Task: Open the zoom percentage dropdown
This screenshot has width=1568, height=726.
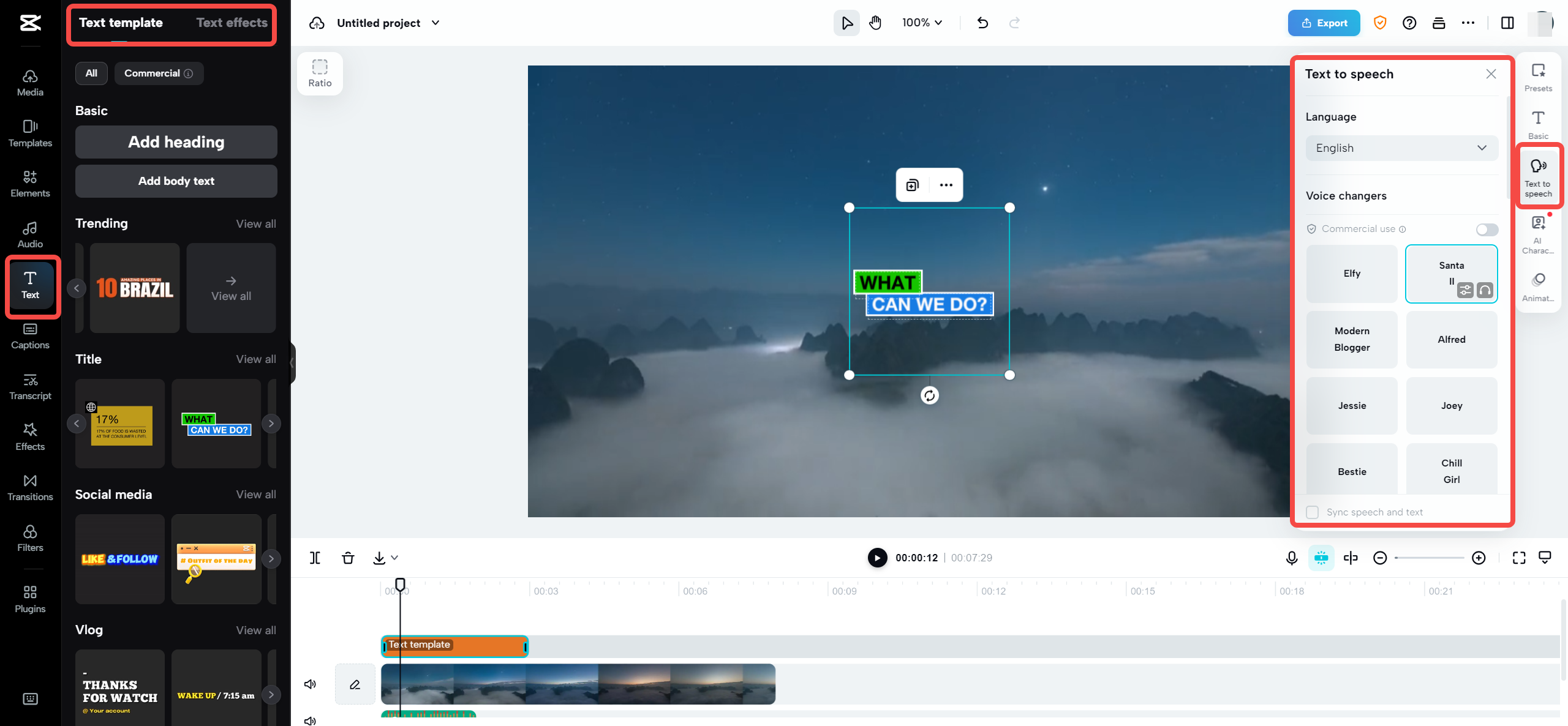Action: point(922,23)
